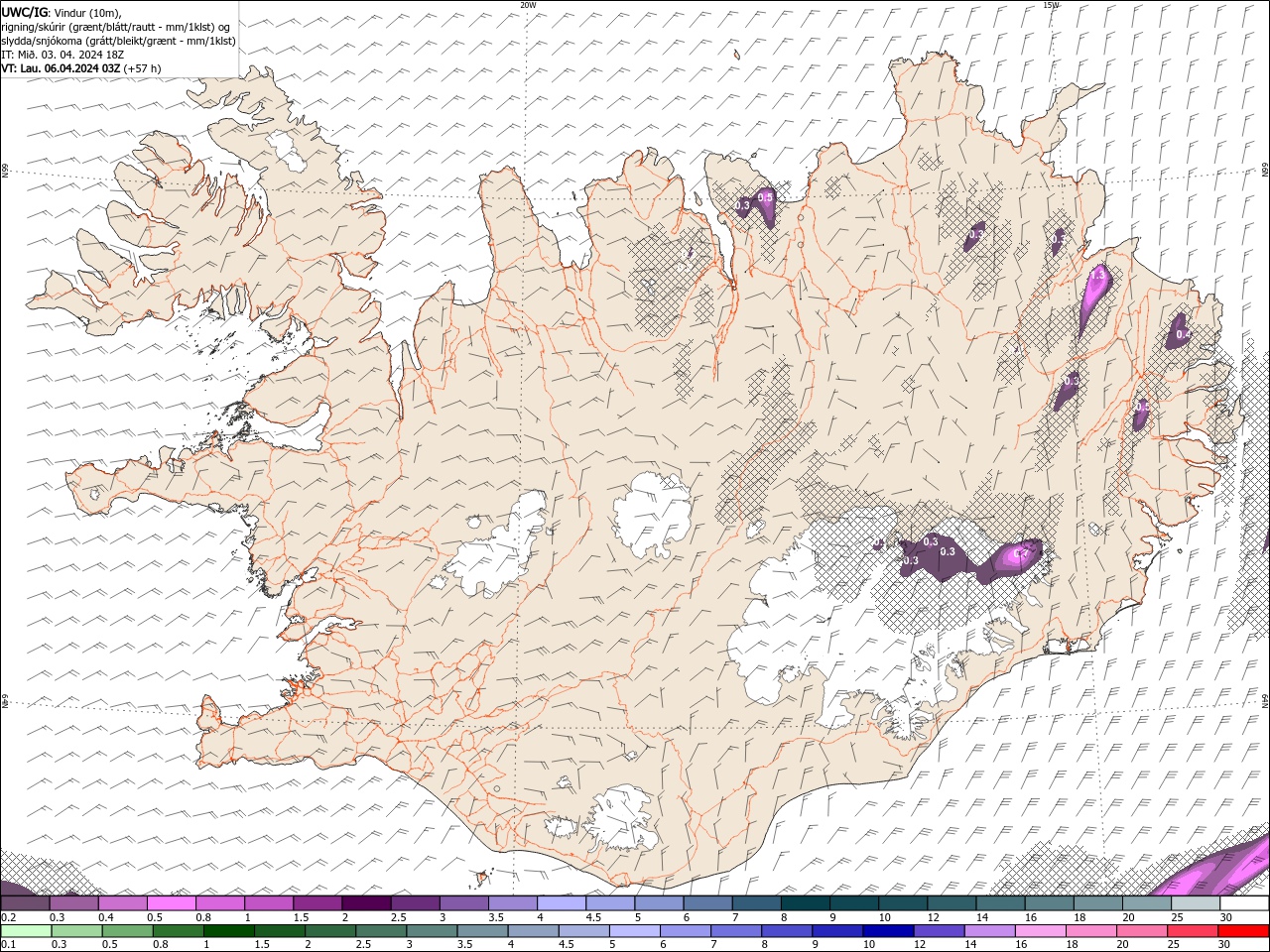Pick the light pink 16 swatch, lower legend

[x=1040, y=930]
